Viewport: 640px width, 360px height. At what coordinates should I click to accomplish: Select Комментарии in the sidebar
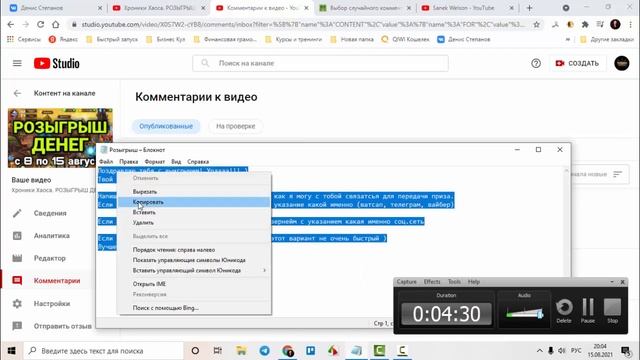[x=57, y=280]
